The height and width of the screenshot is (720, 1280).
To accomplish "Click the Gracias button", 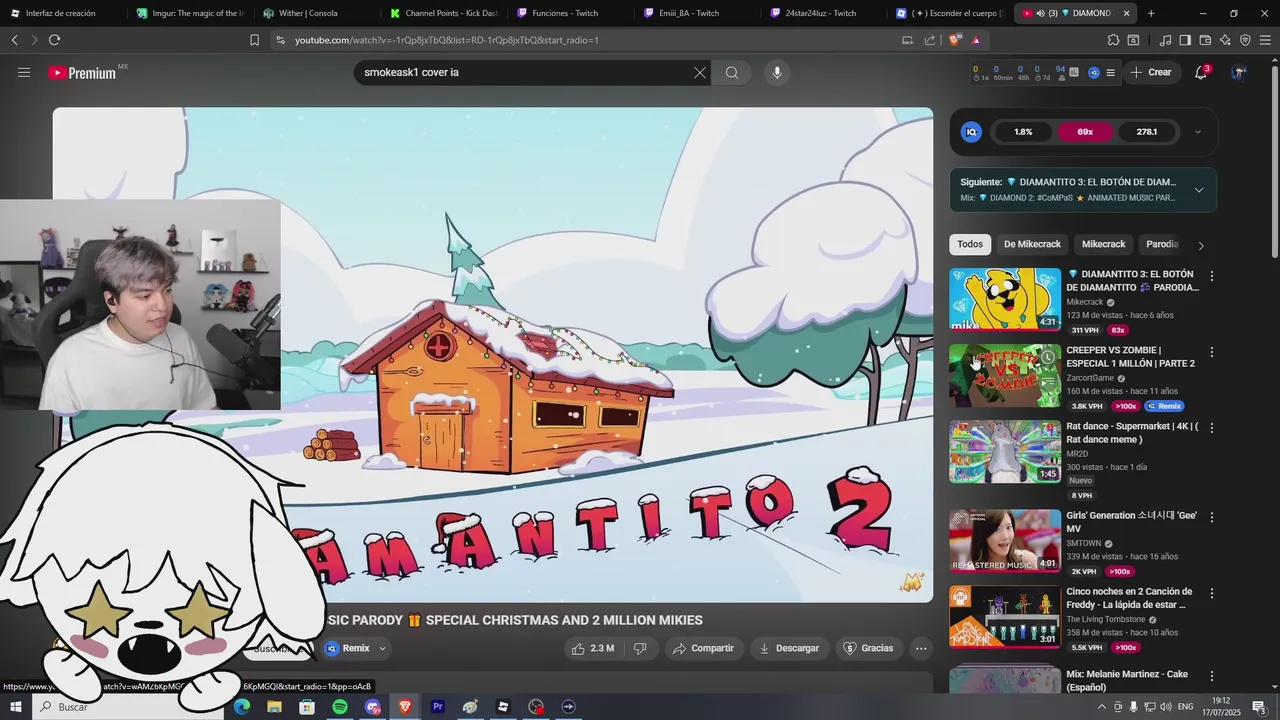I will pos(868,648).
